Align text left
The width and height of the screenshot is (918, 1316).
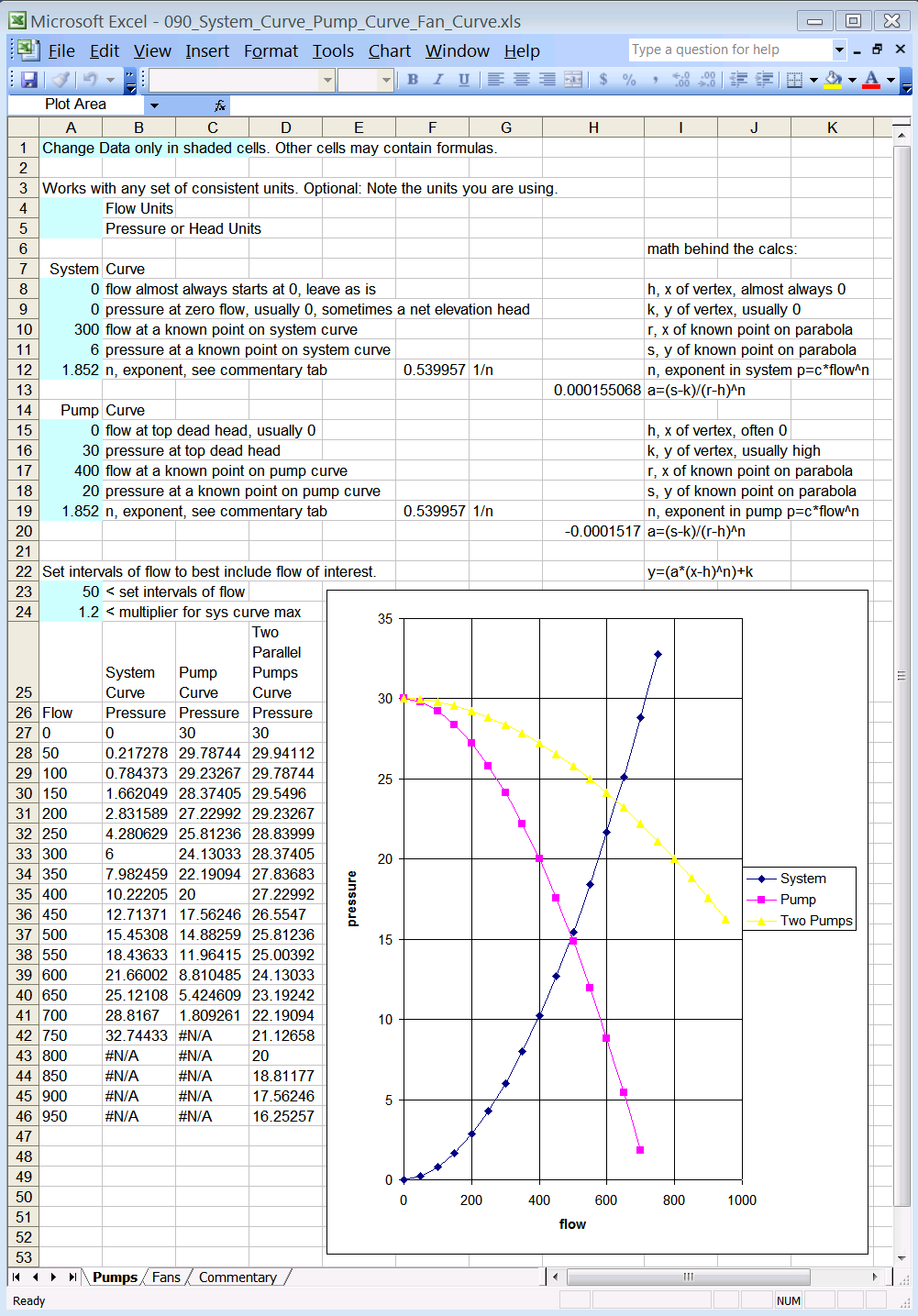(x=495, y=80)
